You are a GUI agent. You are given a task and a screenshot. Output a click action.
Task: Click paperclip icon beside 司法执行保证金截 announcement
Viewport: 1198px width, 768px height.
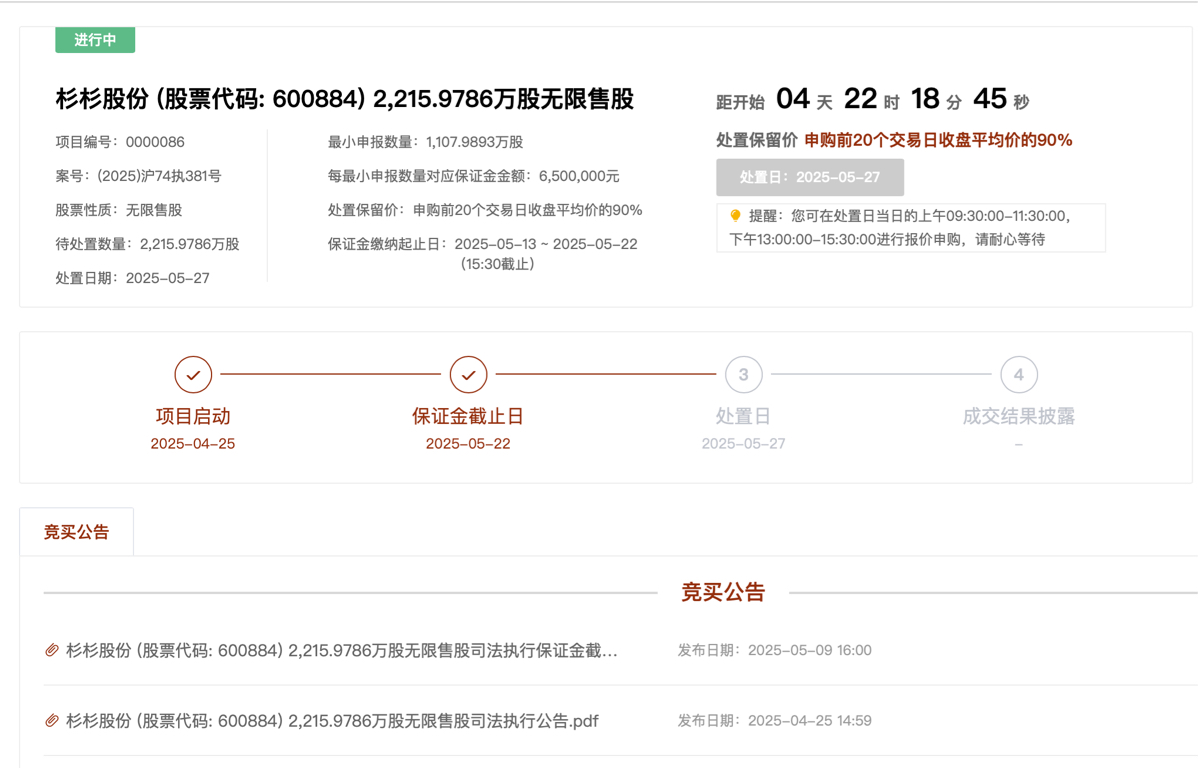(52, 650)
